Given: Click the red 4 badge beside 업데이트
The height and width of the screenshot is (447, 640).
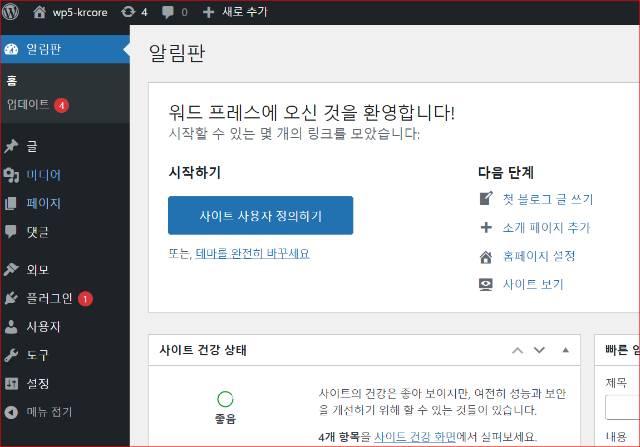Looking at the screenshot, I should pyautogui.click(x=61, y=106).
